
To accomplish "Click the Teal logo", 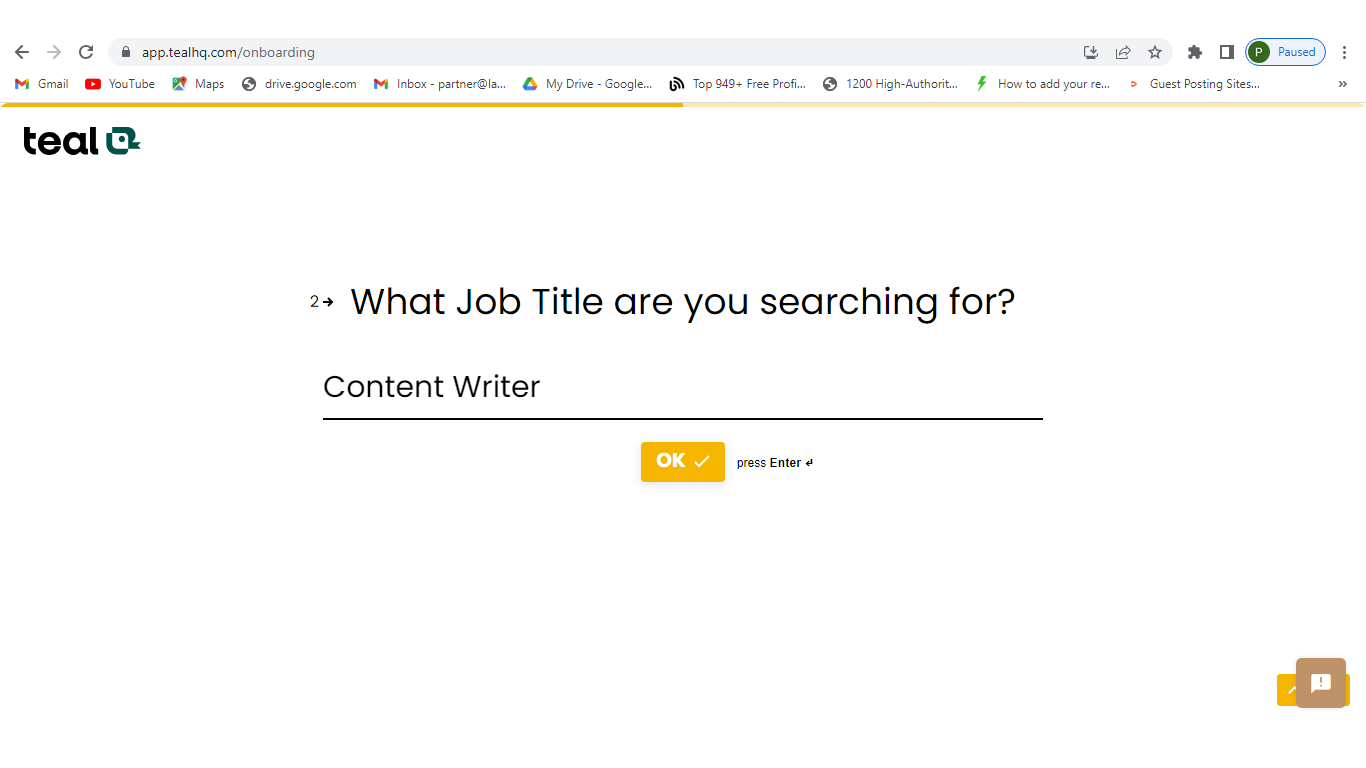I will tap(81, 141).
